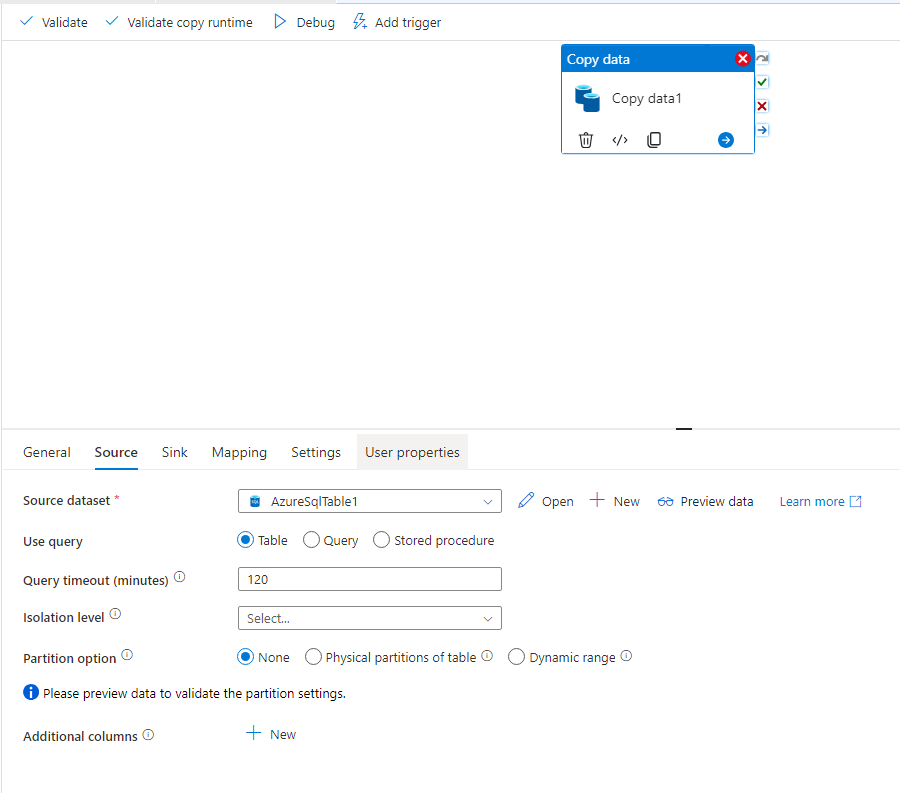900x793 pixels.
Task: Click the Debug play icon
Action: point(282,21)
